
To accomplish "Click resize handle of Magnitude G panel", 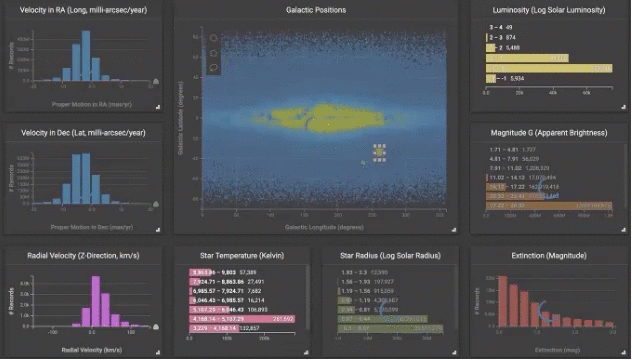I will (624, 229).
